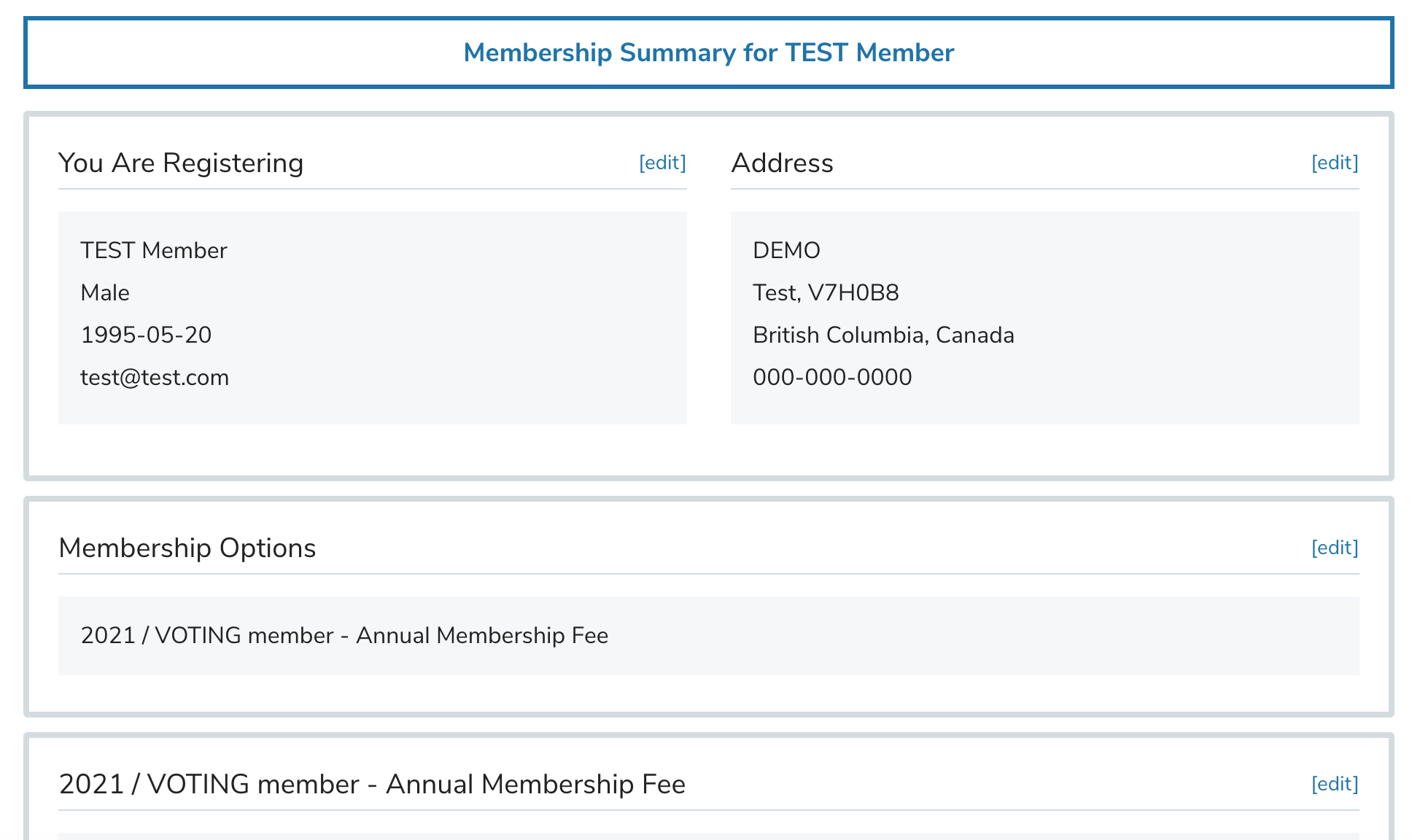Click the Male gender entry
Viewport: 1412px width, 840px height.
coord(105,292)
